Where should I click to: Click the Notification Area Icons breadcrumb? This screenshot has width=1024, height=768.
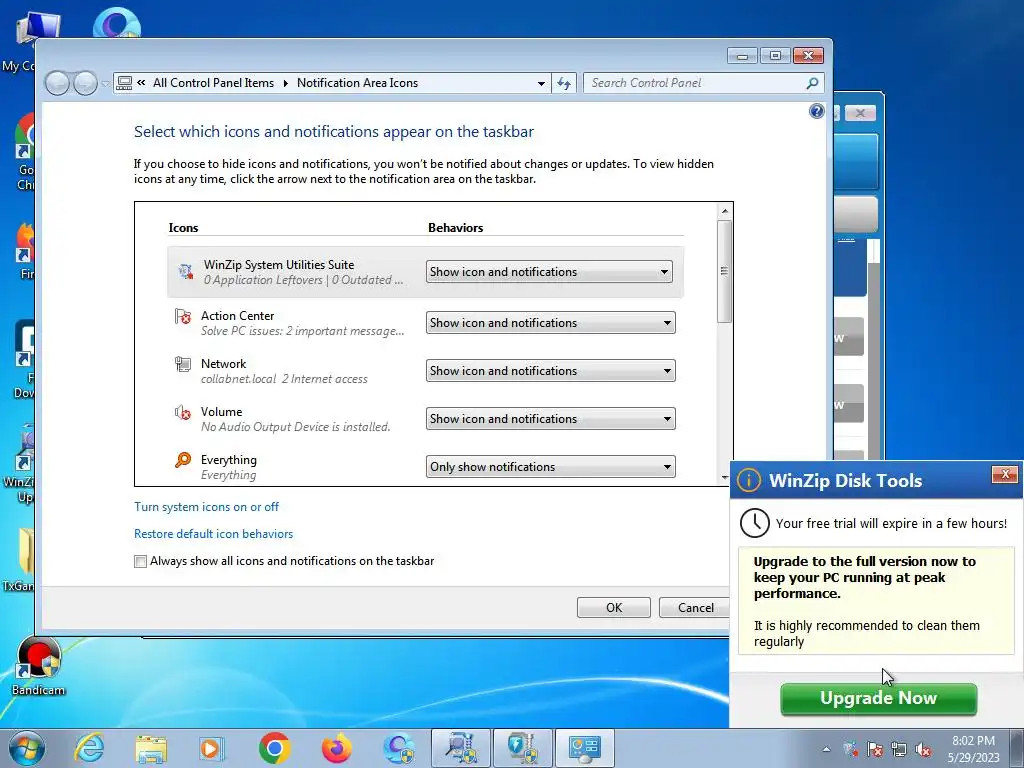357,83
